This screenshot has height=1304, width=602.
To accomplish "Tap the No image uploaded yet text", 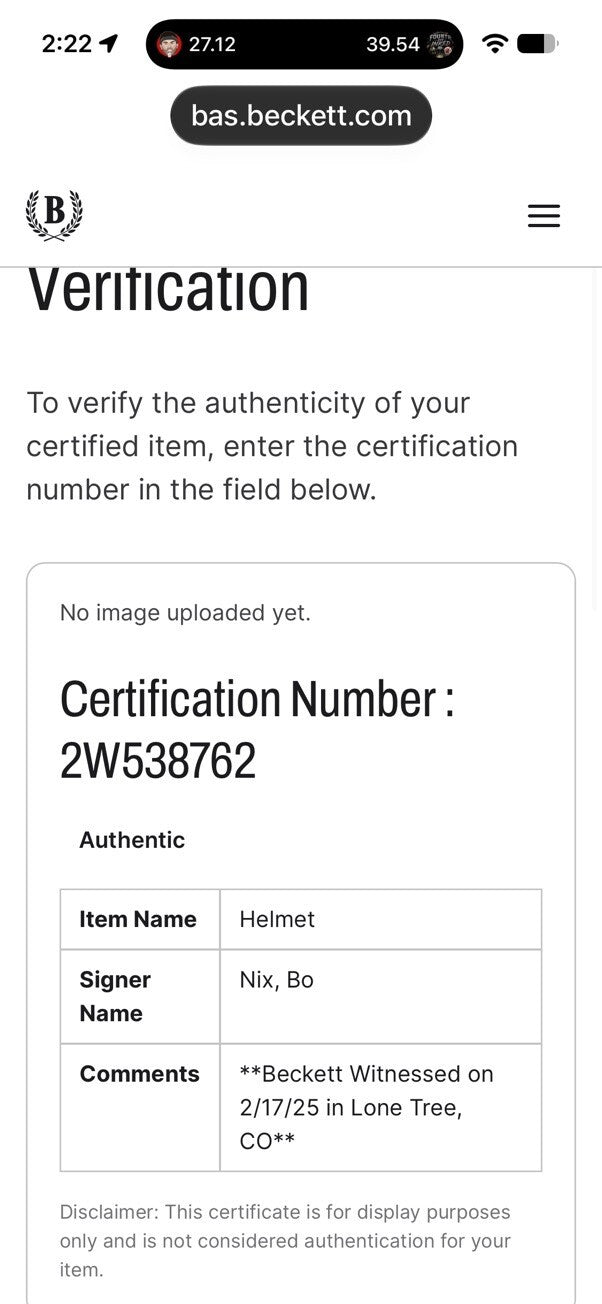I will click(185, 613).
